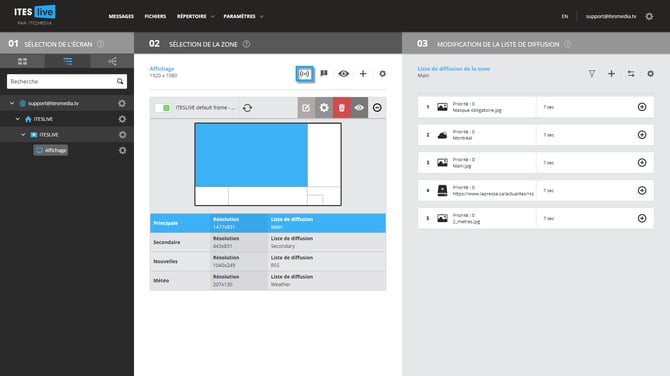Open the PARAMÈTRES dropdown menu
Viewport: 670px width, 376px height.
[243, 16]
